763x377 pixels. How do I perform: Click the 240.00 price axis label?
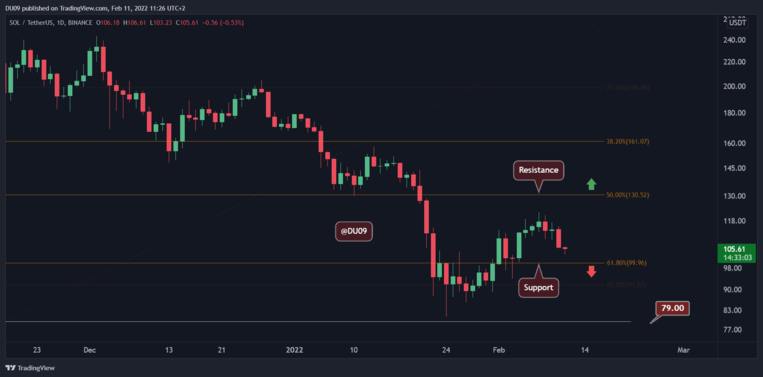(736, 41)
